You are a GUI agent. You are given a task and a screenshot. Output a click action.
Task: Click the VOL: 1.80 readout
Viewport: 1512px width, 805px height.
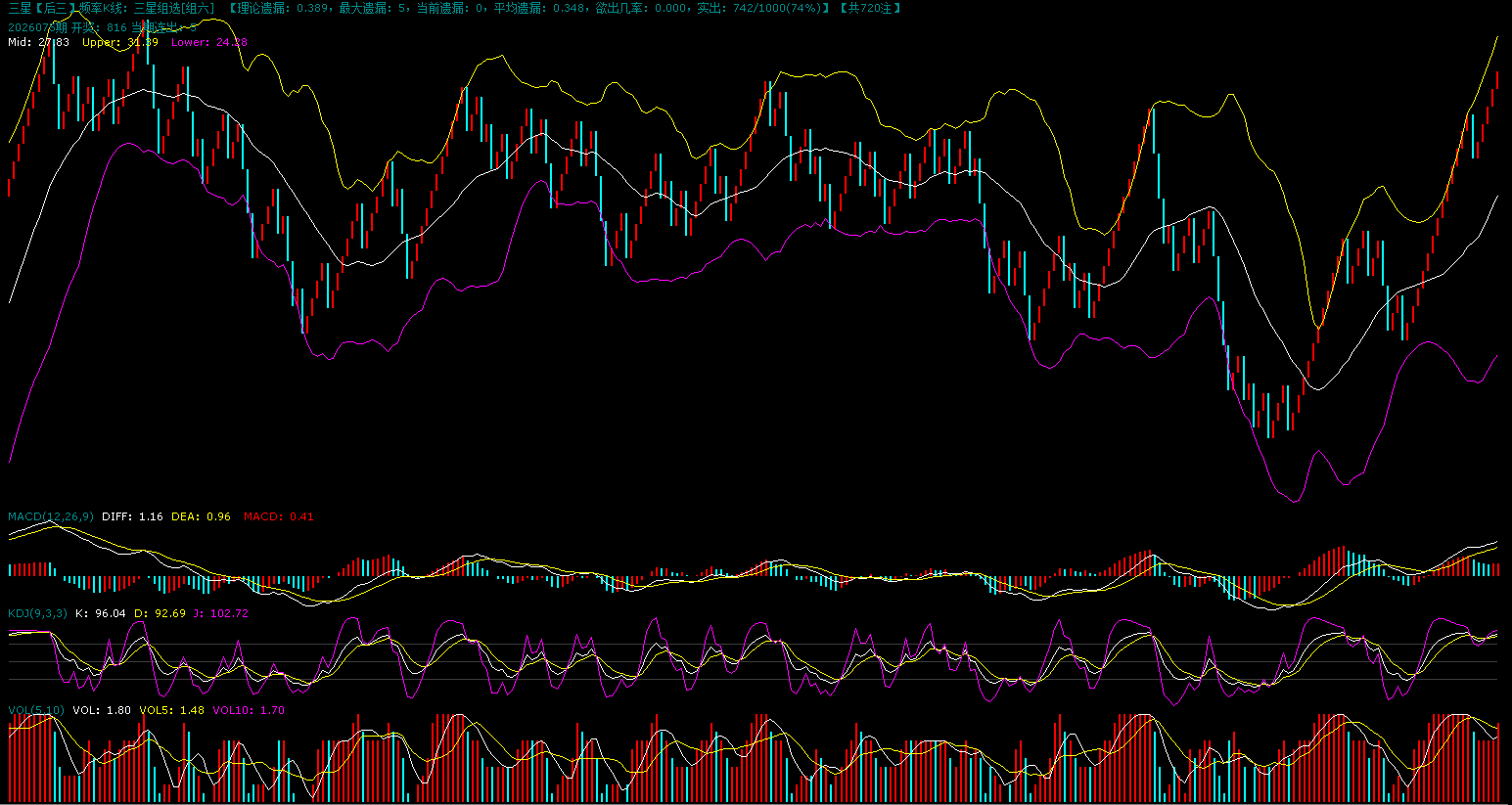click(x=102, y=710)
